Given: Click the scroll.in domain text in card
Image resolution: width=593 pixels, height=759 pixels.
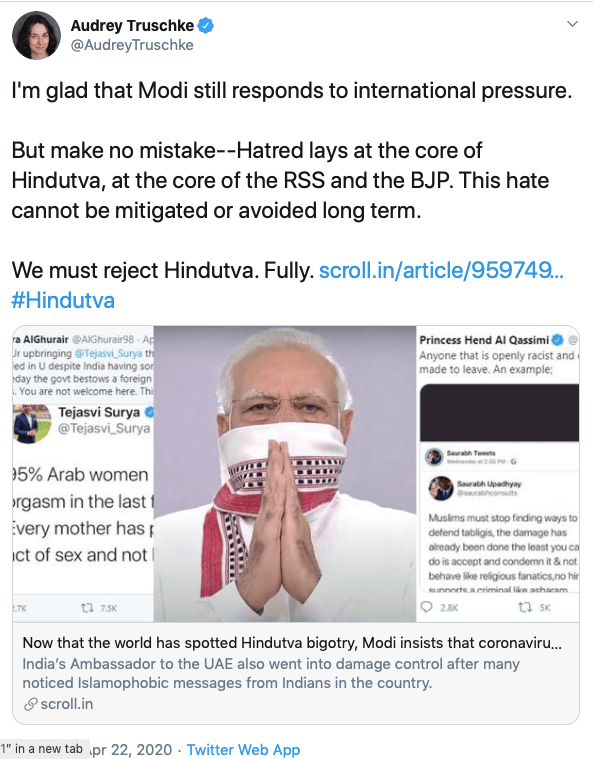Looking at the screenshot, I should tap(67, 704).
